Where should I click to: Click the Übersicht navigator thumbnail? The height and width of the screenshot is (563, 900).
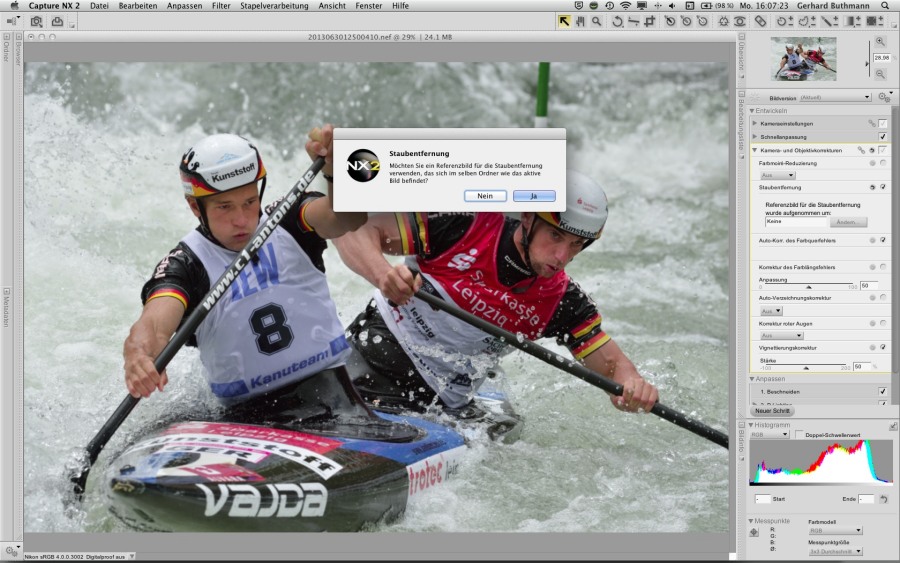tap(803, 59)
